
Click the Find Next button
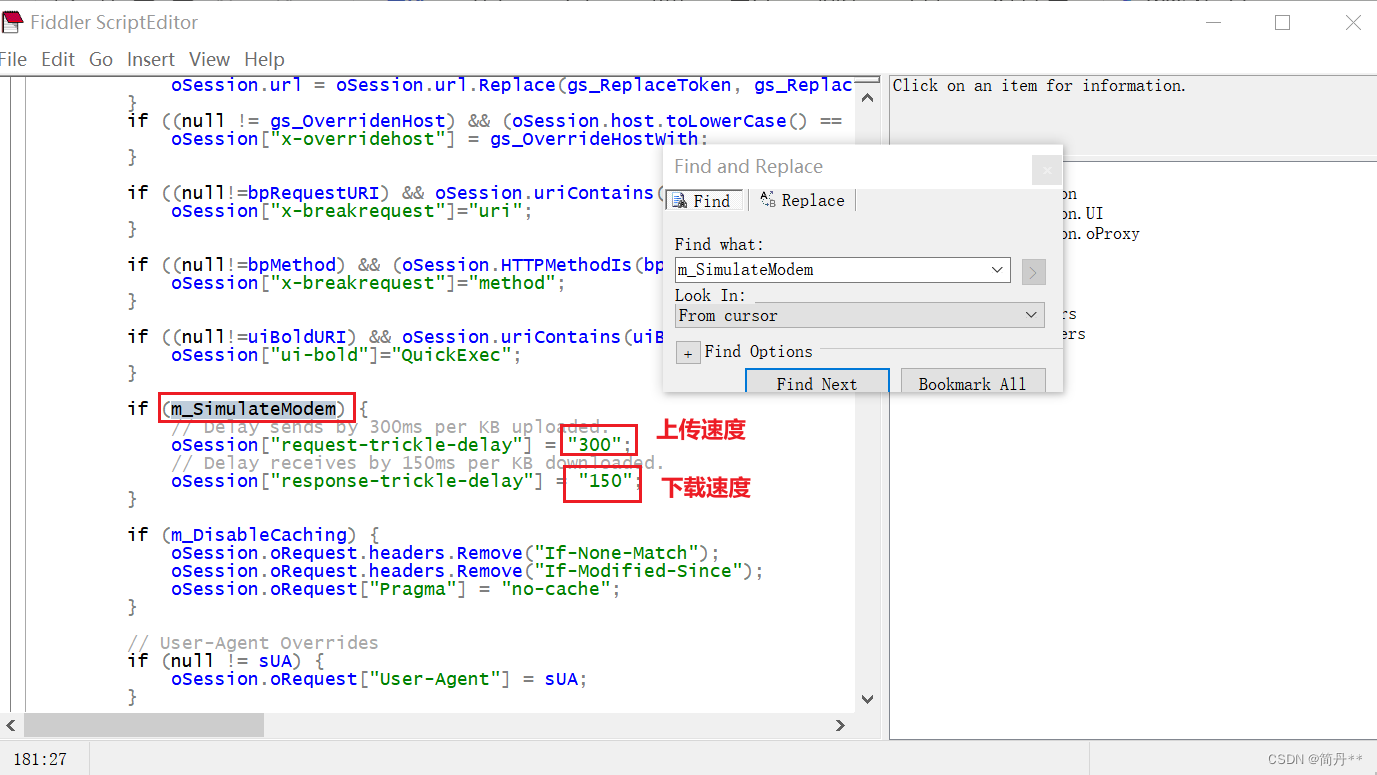817,383
